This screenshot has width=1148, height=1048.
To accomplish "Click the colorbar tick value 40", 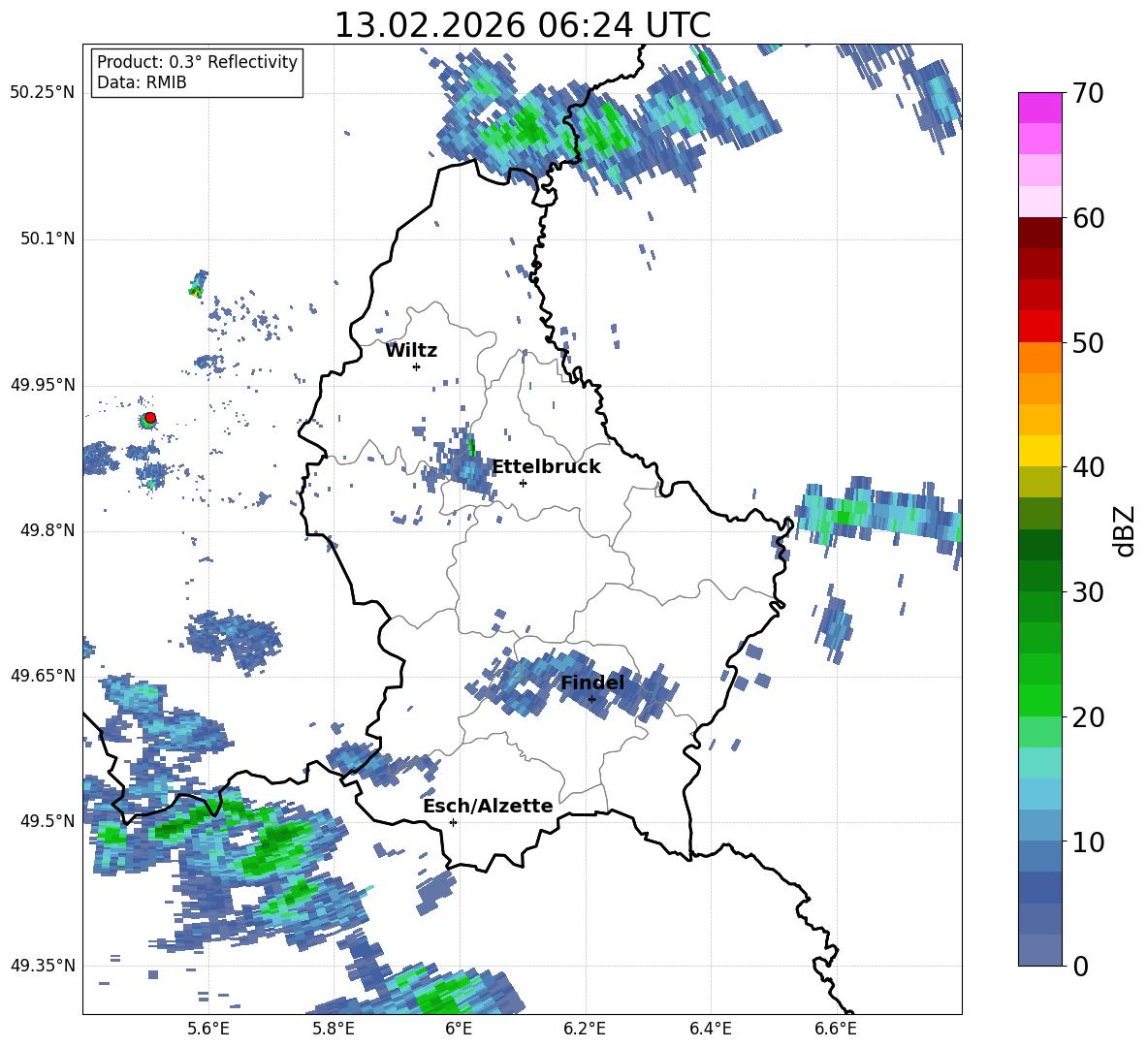I will 1088,467.
